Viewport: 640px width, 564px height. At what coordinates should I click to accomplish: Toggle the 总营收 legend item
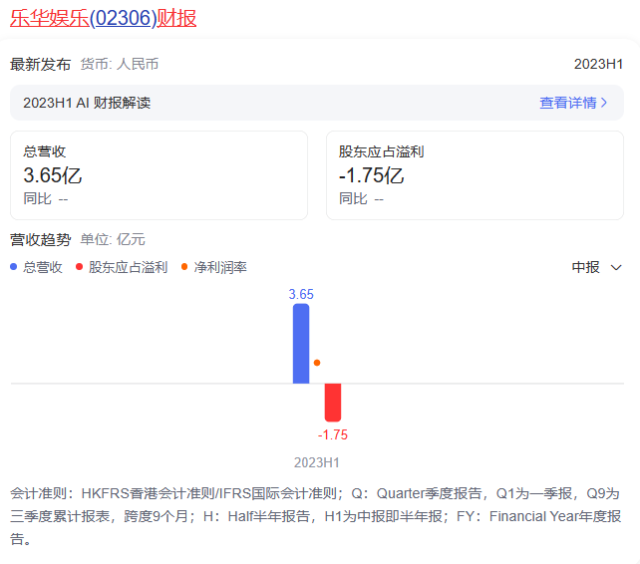coord(36,267)
